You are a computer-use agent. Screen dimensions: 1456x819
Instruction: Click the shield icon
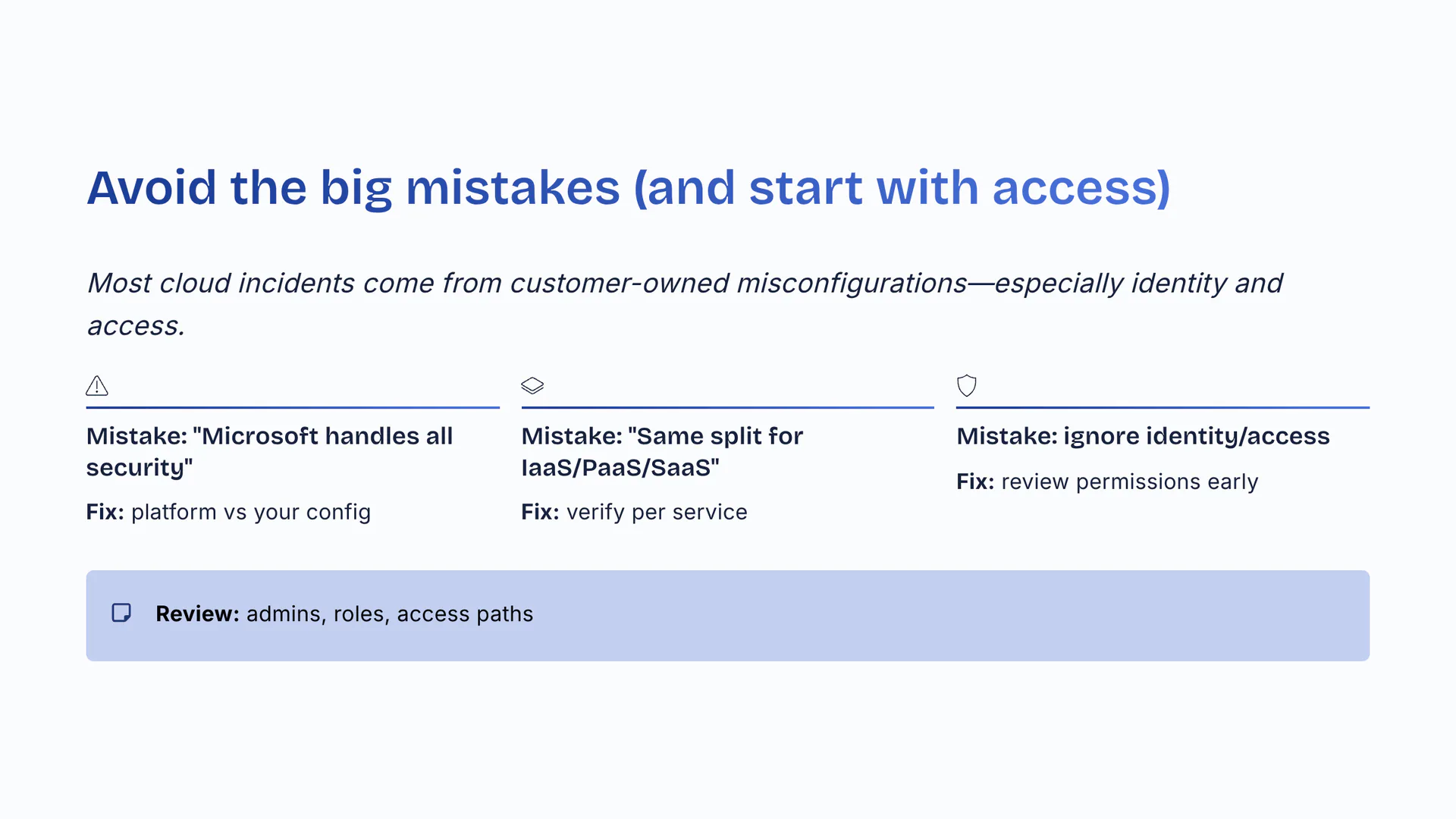pos(966,385)
